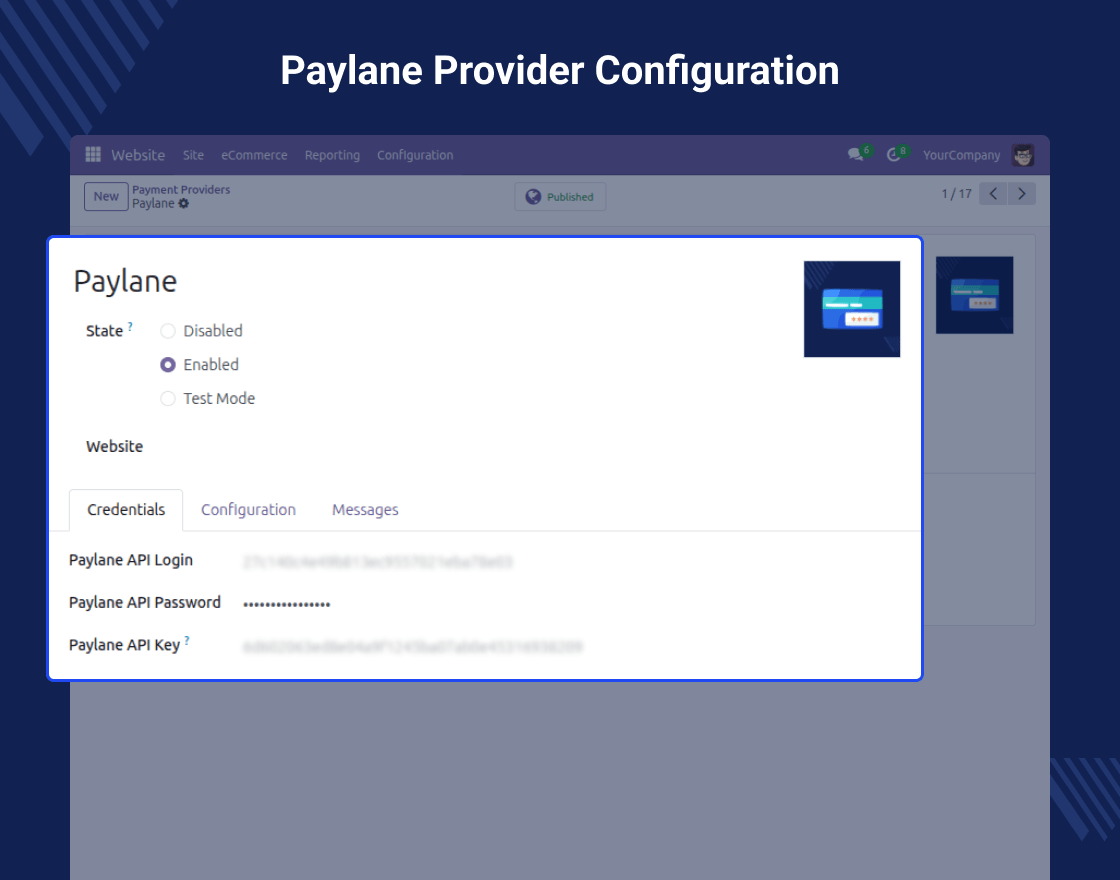Select the Enabled state radio button
The width and height of the screenshot is (1120, 880).
click(x=168, y=365)
